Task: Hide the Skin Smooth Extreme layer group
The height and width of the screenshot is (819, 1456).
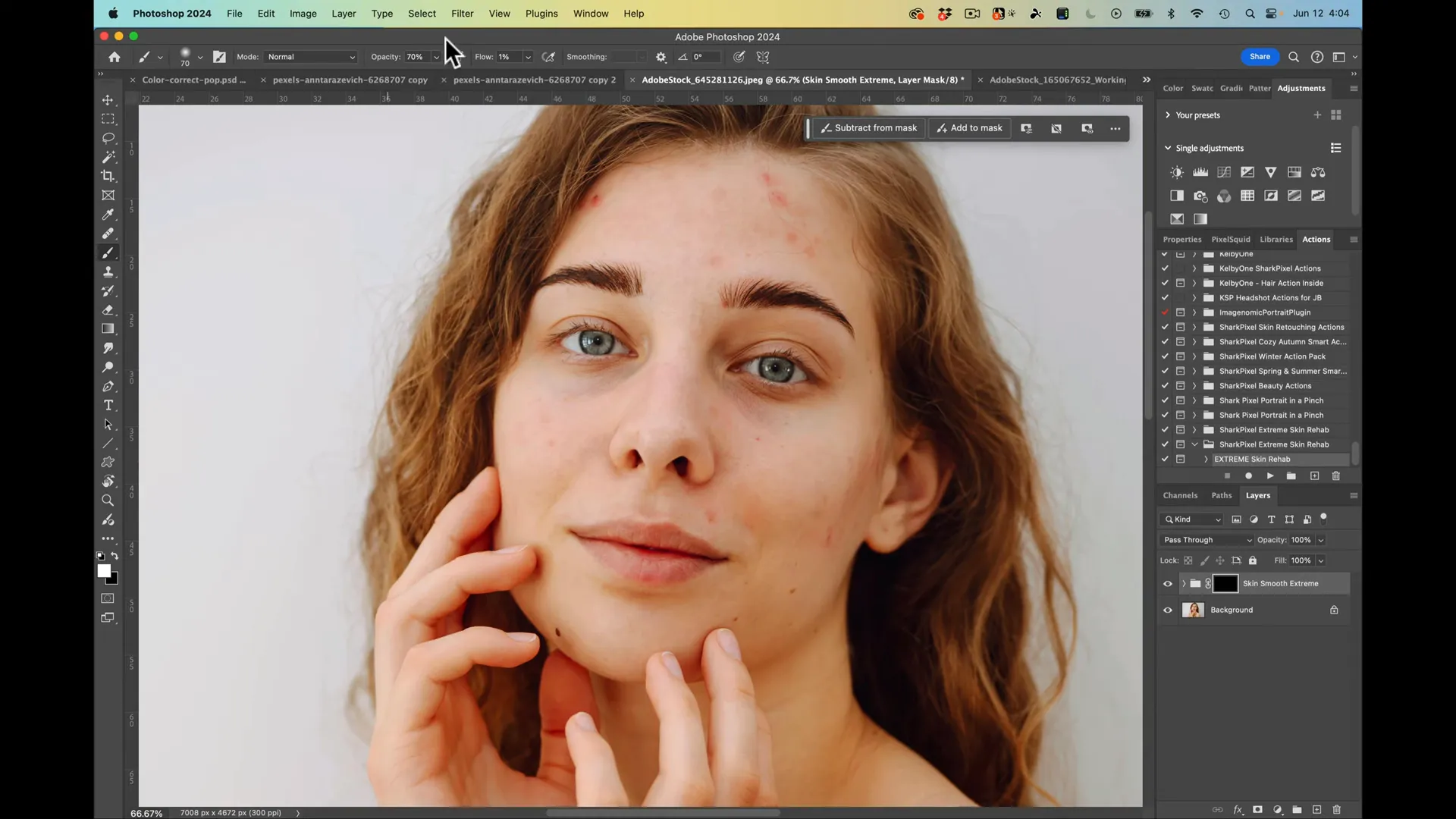Action: point(1168,584)
